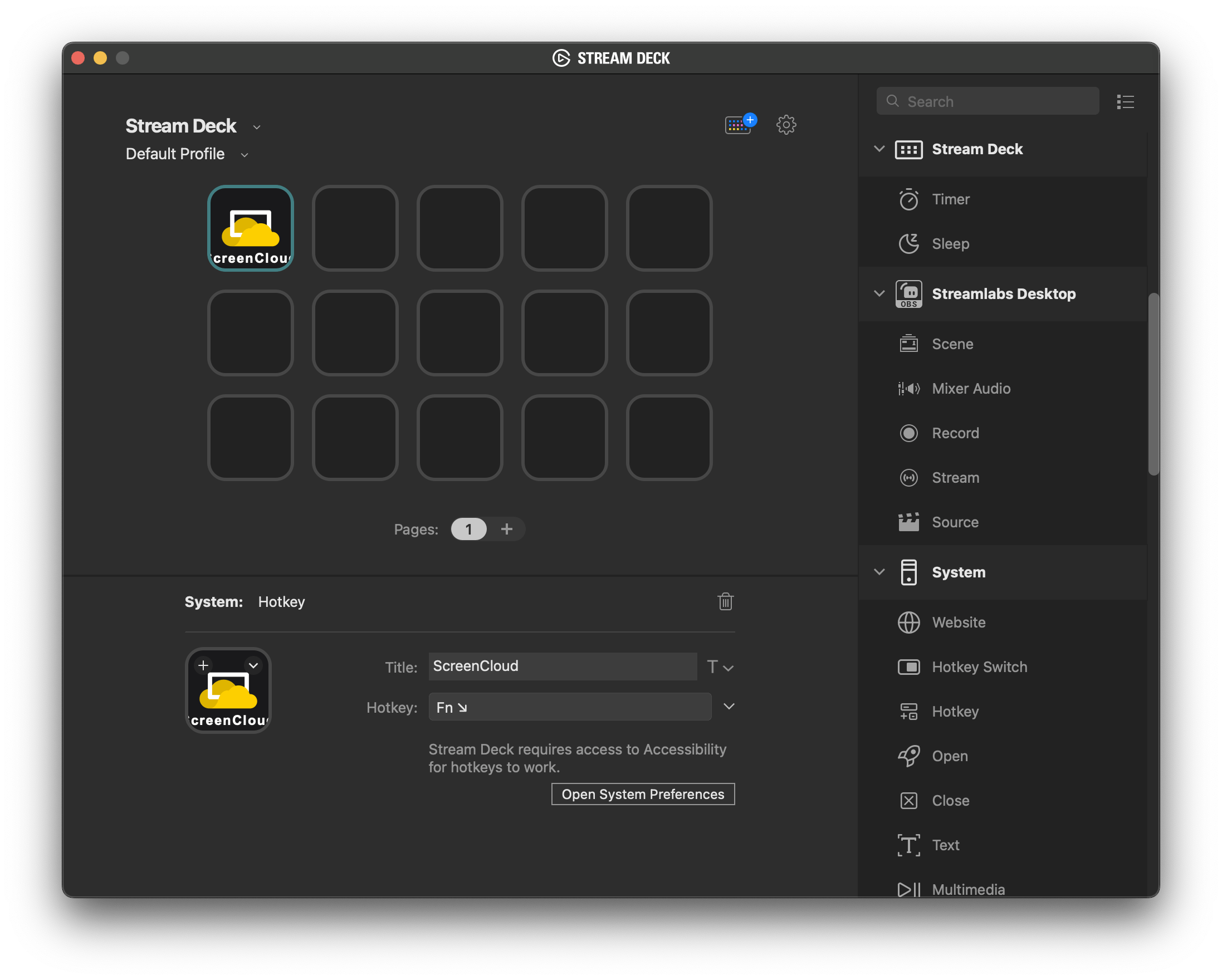Select the Sleep label

point(951,244)
